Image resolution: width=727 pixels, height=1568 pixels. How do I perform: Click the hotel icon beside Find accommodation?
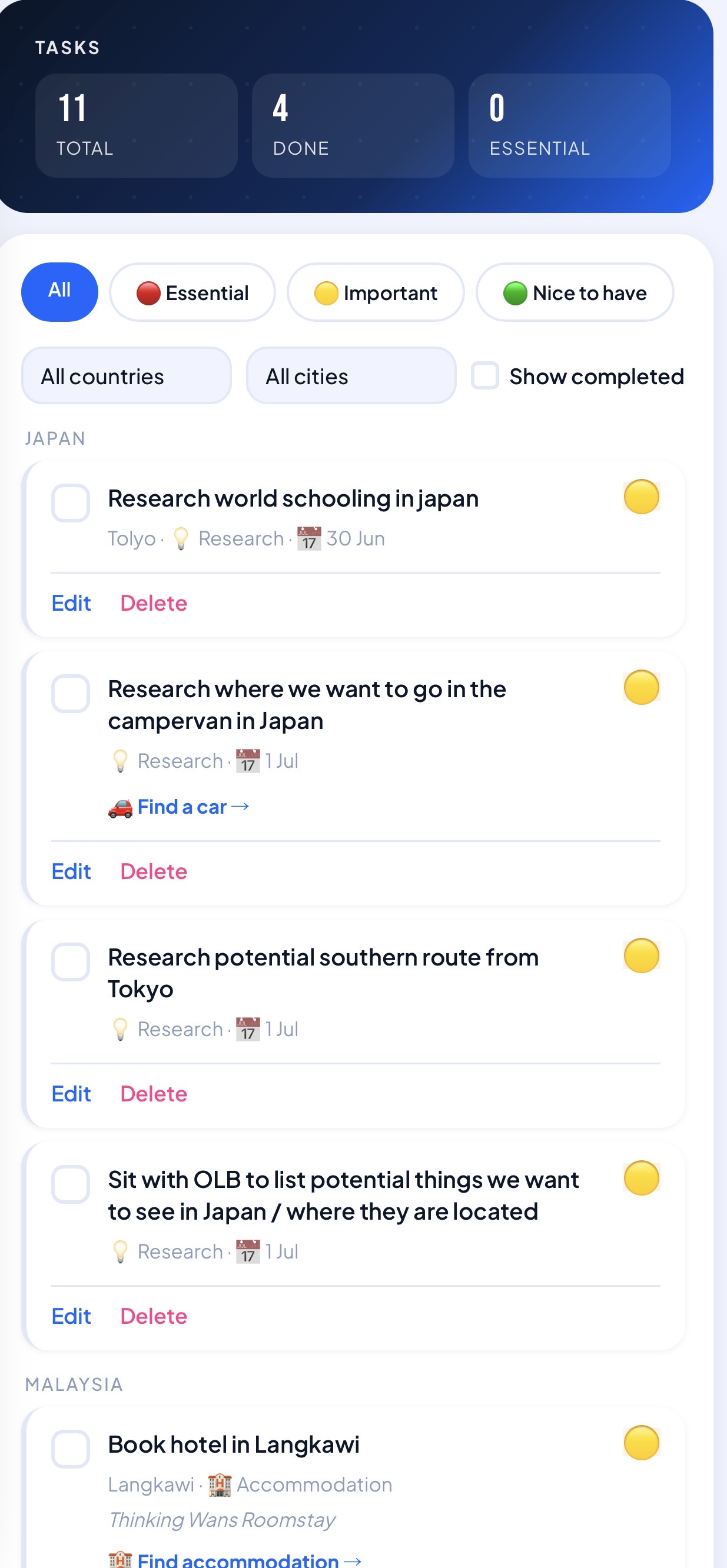pos(120,1560)
